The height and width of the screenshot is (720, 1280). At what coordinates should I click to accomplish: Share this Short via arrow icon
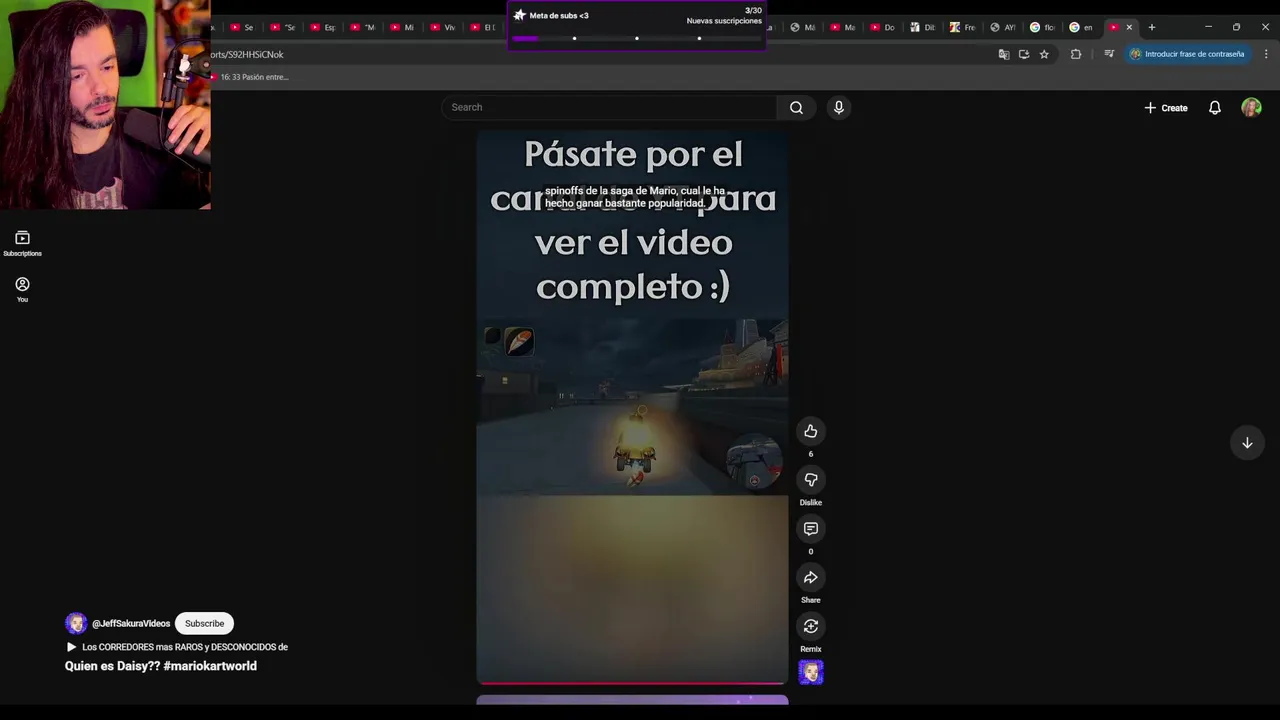811,578
